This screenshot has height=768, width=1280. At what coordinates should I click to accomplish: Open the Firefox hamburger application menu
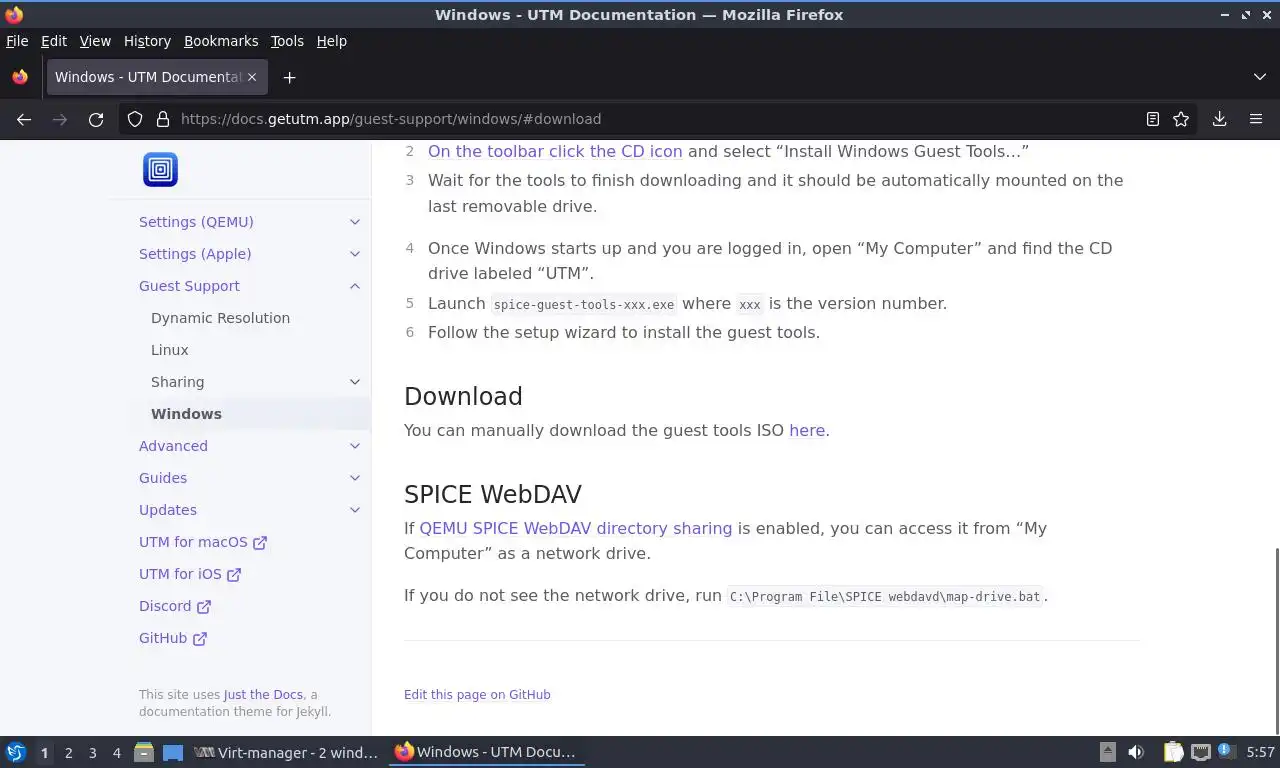click(1256, 119)
